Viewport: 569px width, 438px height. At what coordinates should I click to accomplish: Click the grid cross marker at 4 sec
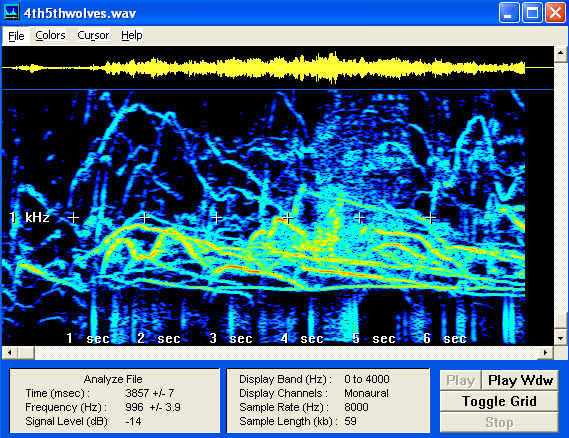pyautogui.click(x=288, y=218)
